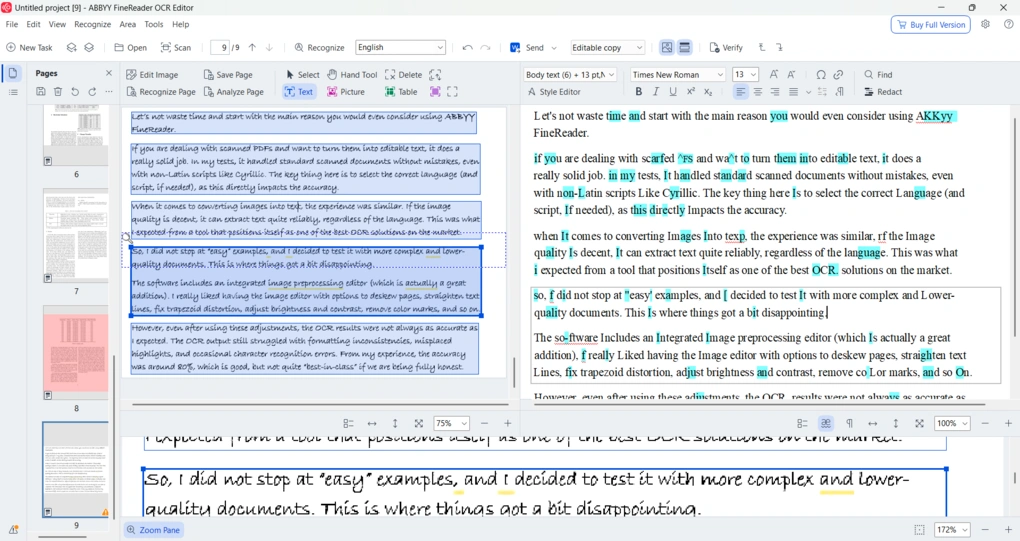Toggle italic formatting
This screenshot has height=541, width=1020.
click(x=656, y=92)
